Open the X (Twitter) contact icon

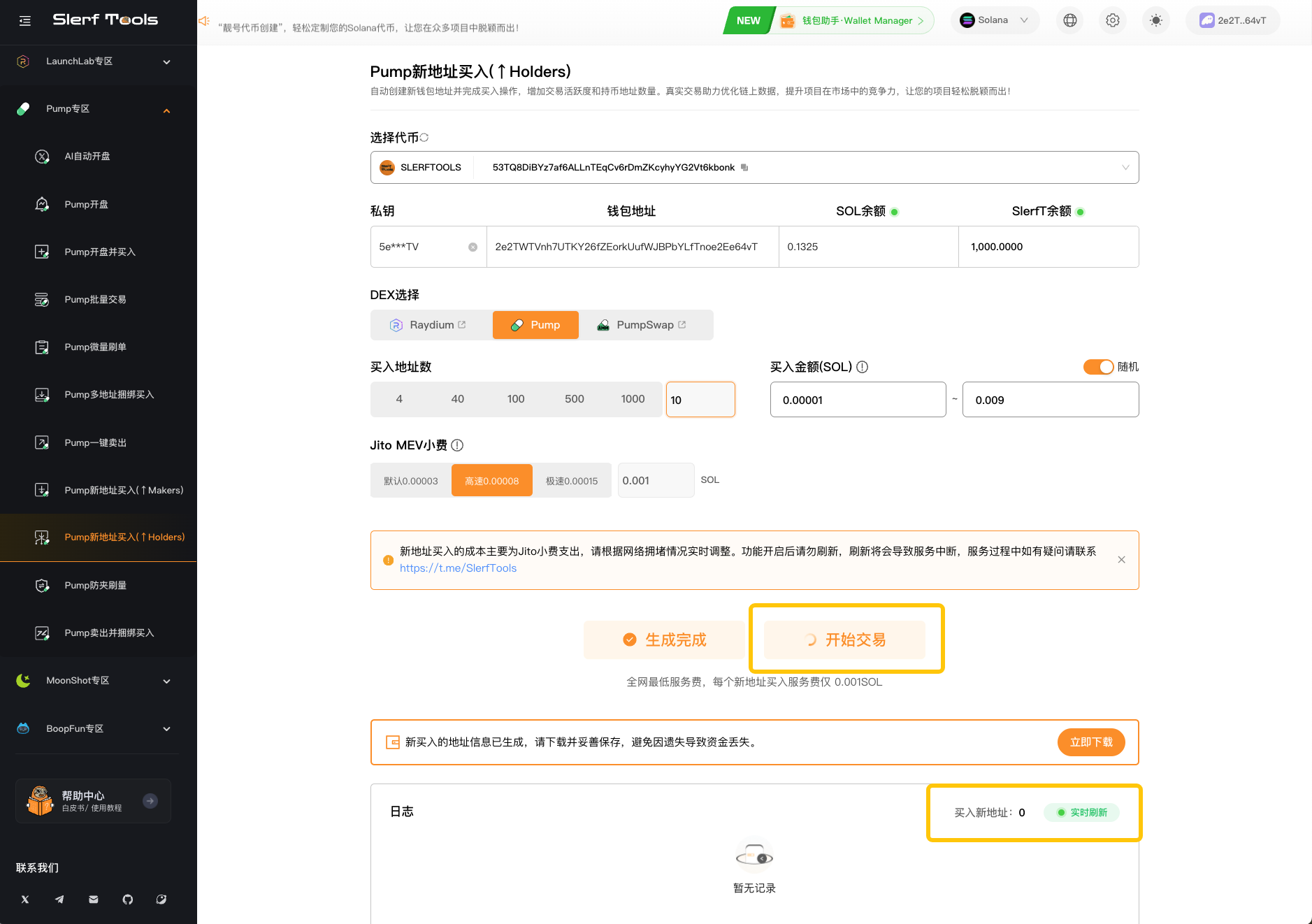click(25, 900)
